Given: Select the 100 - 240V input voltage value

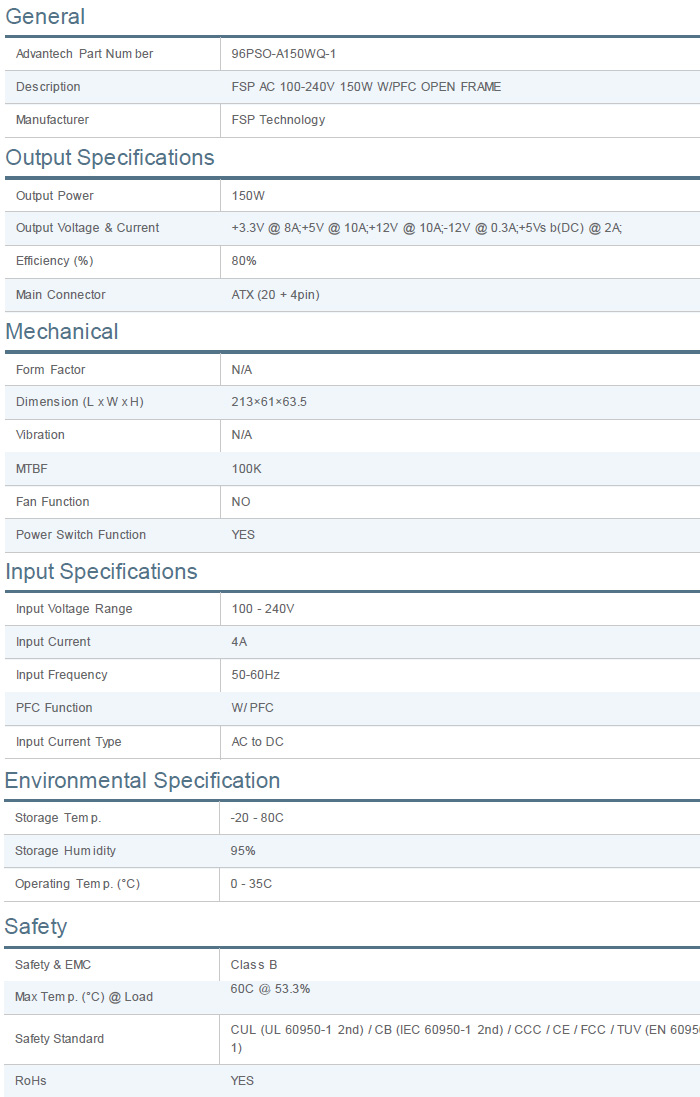Looking at the screenshot, I should (263, 609).
